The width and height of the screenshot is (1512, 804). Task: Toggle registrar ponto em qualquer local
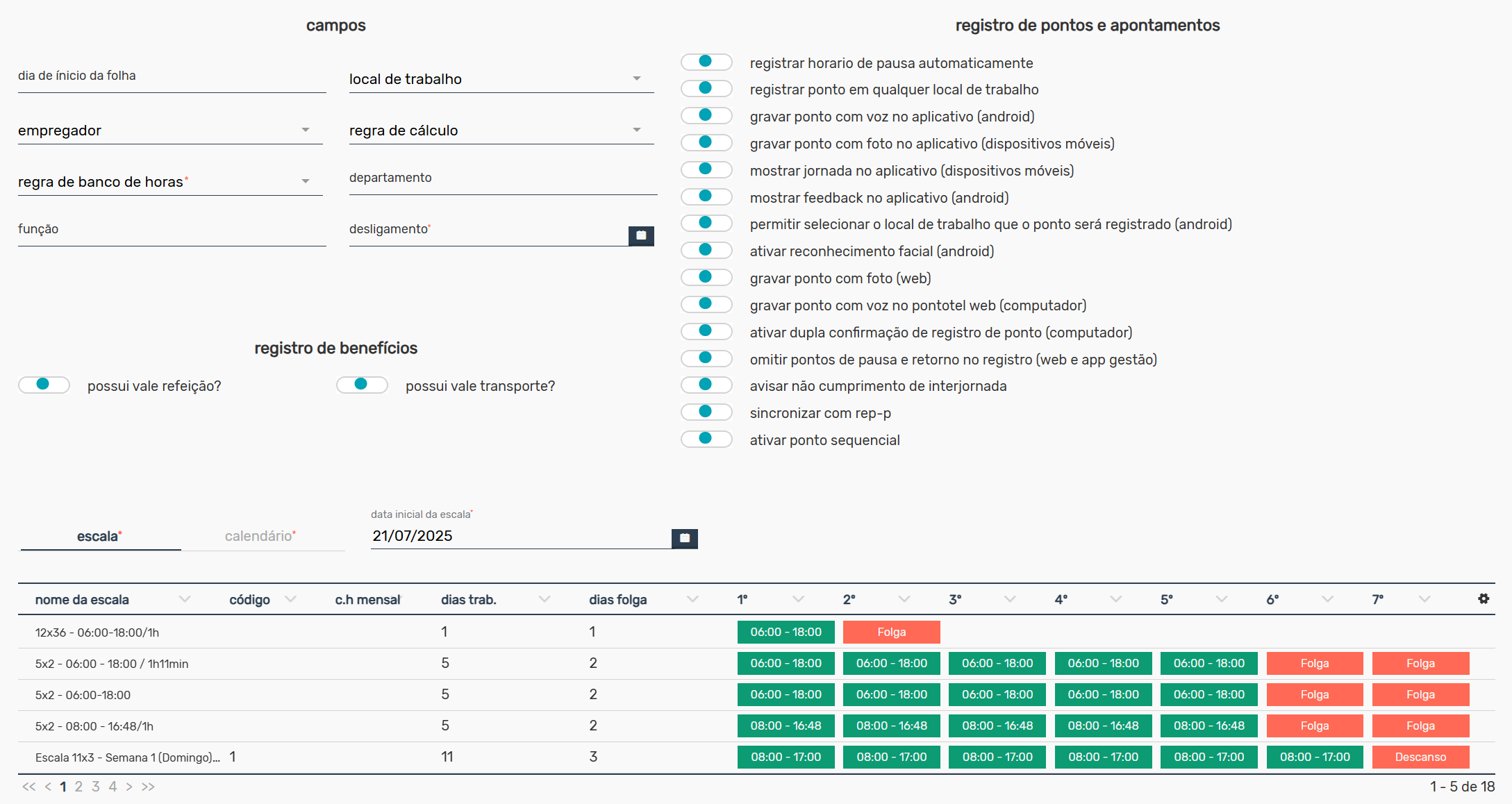706,89
